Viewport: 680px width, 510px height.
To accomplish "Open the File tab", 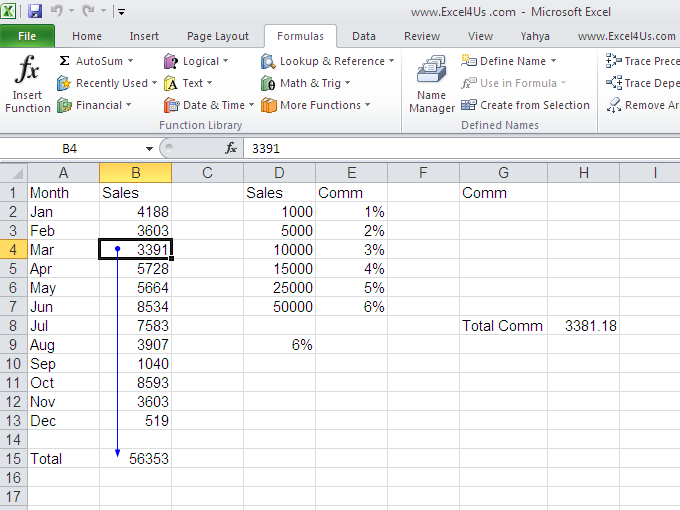I will (x=27, y=36).
